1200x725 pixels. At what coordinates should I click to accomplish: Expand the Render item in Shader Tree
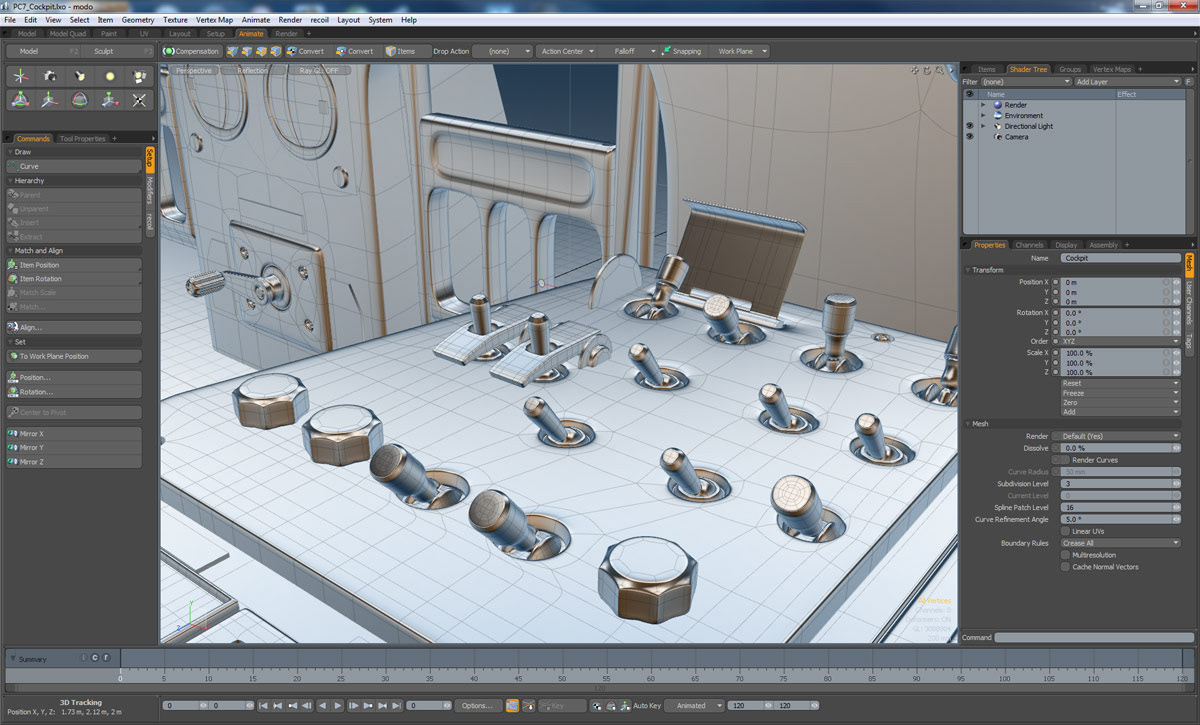click(x=983, y=105)
